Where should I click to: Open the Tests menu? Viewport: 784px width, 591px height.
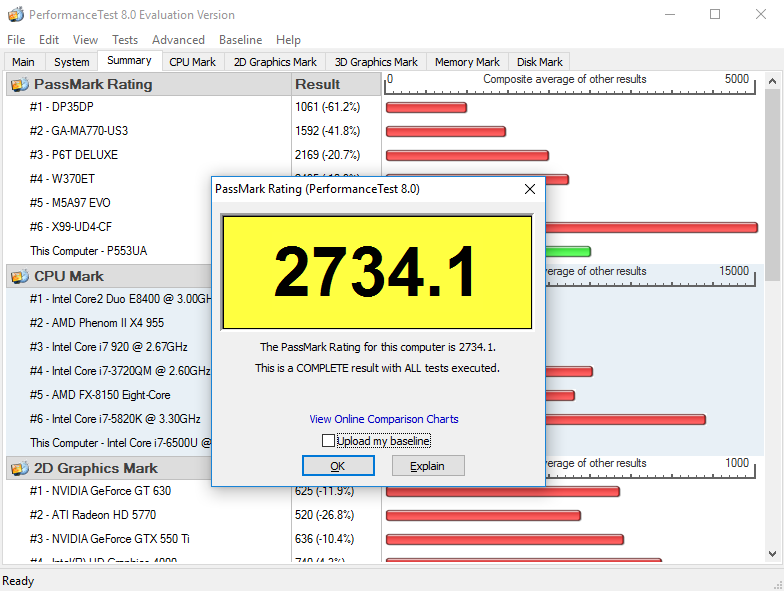click(124, 40)
